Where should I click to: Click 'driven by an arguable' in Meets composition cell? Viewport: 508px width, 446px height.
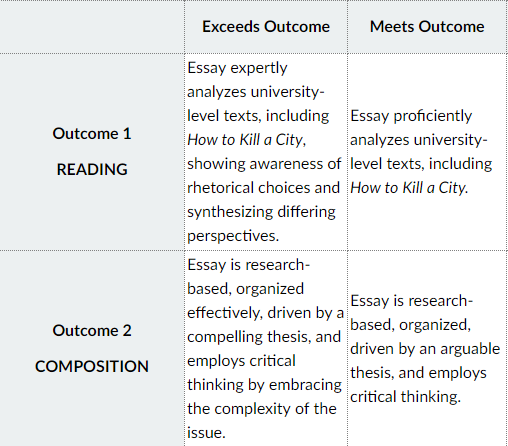[425, 349]
